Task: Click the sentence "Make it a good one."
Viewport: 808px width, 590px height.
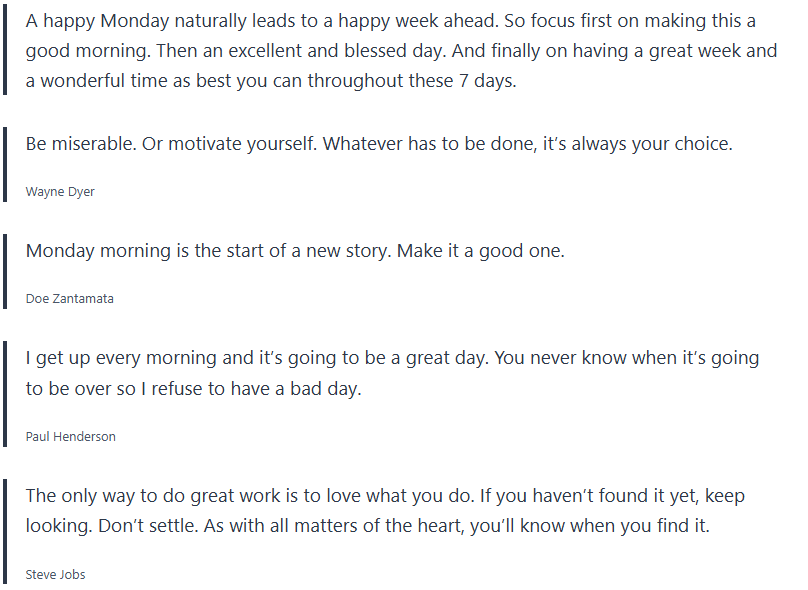Action: point(481,251)
